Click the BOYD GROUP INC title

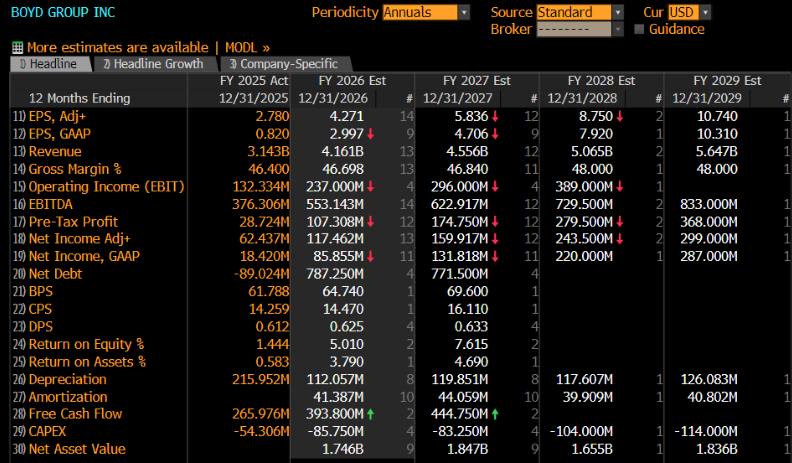pyautogui.click(x=63, y=13)
